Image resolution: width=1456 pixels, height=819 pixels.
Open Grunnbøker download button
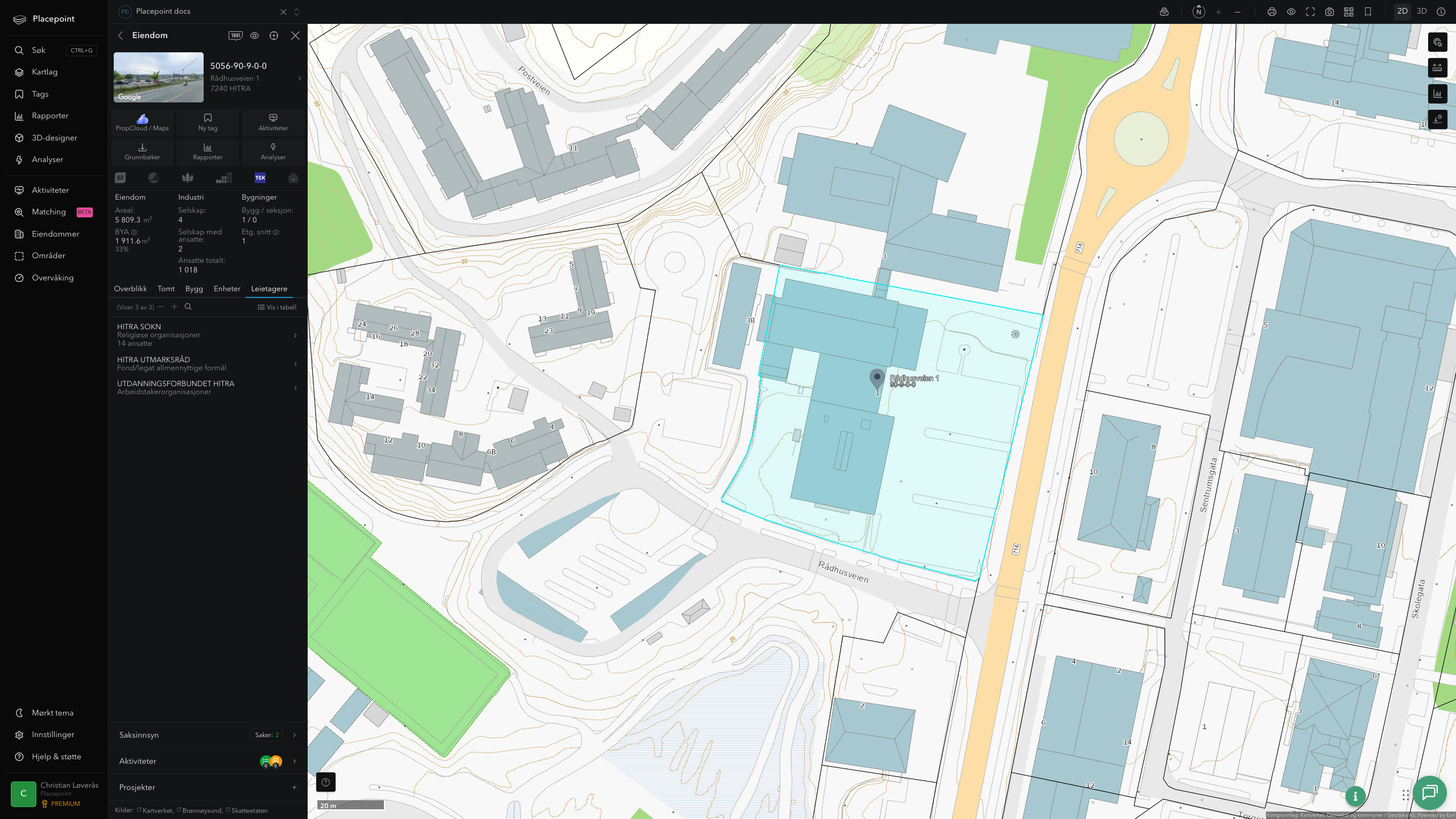tap(142, 151)
